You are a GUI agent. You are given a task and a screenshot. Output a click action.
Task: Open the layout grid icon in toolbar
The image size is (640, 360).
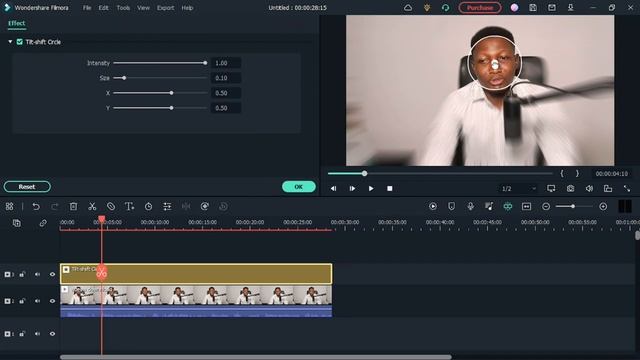[x=9, y=207]
